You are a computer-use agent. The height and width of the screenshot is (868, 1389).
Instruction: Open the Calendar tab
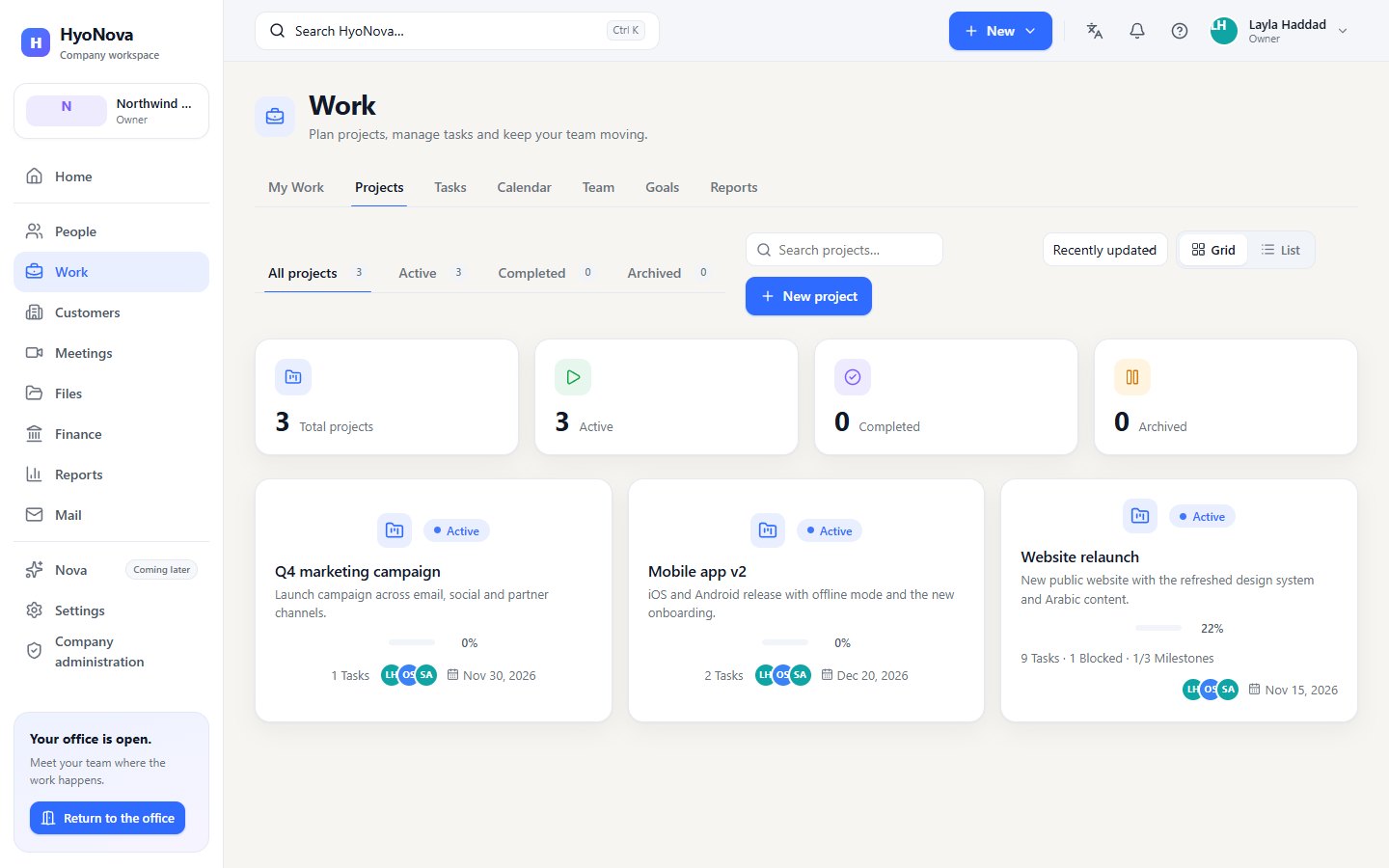tap(525, 187)
